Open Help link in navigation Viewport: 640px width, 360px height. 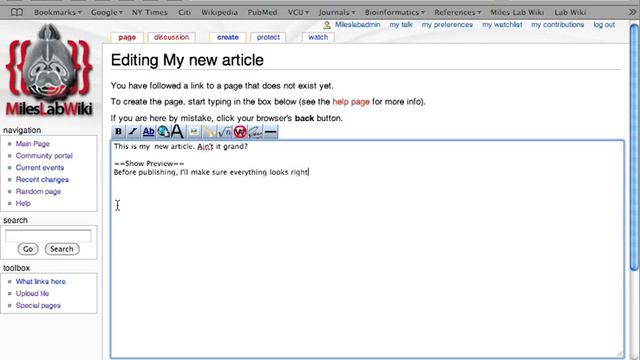(23, 203)
